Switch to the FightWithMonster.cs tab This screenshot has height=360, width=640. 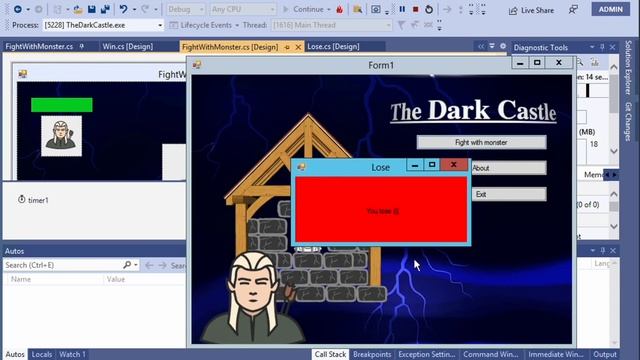(x=39, y=47)
